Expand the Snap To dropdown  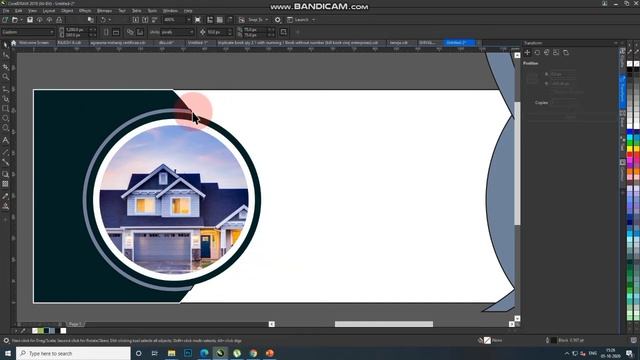click(x=267, y=20)
